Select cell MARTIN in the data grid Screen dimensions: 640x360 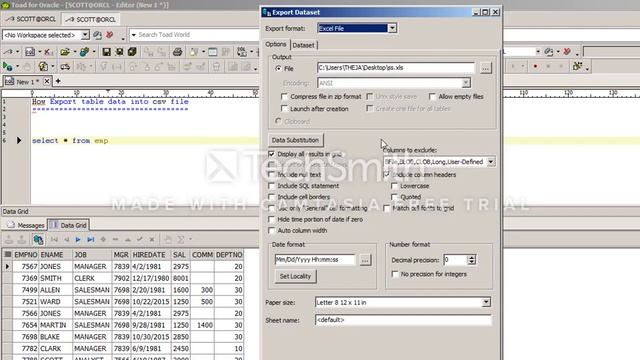click(x=55, y=325)
